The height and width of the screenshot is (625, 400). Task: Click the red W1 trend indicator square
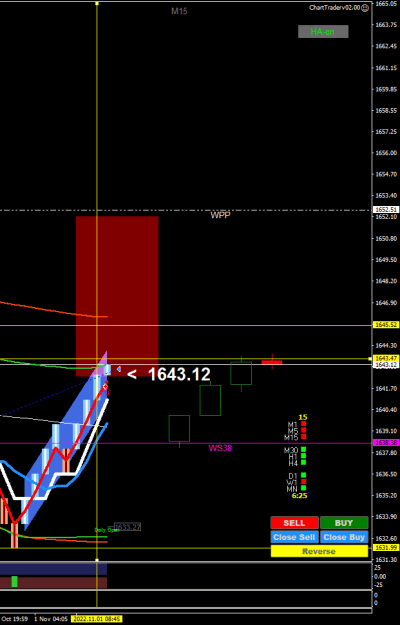click(304, 482)
